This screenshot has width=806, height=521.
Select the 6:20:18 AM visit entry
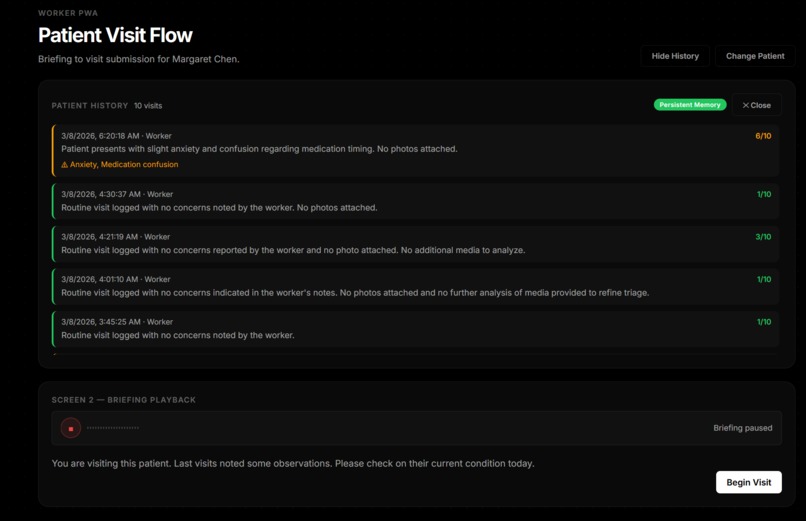[x=415, y=151]
